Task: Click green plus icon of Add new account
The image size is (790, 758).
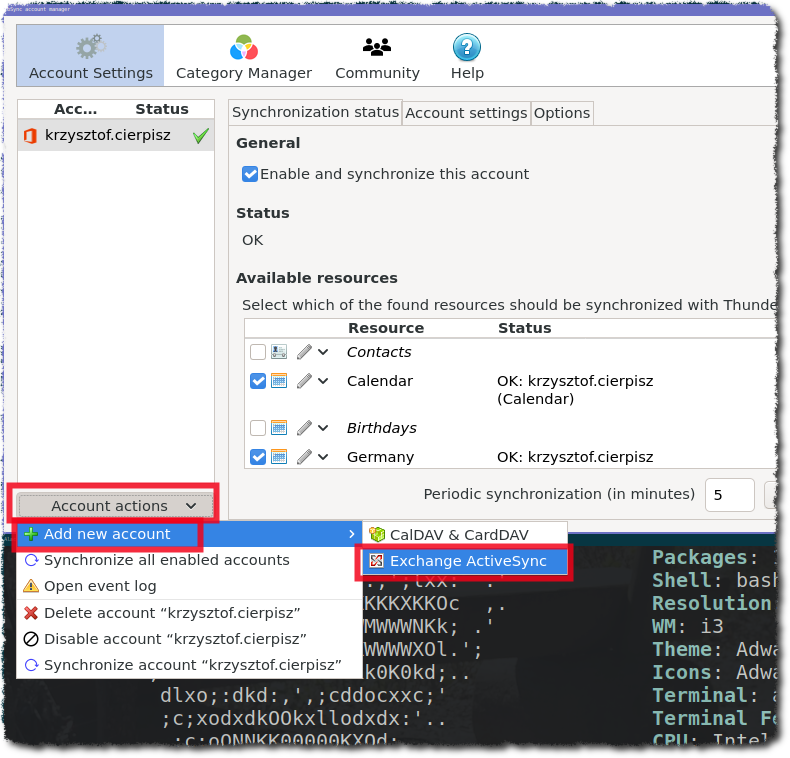Action: point(31,534)
